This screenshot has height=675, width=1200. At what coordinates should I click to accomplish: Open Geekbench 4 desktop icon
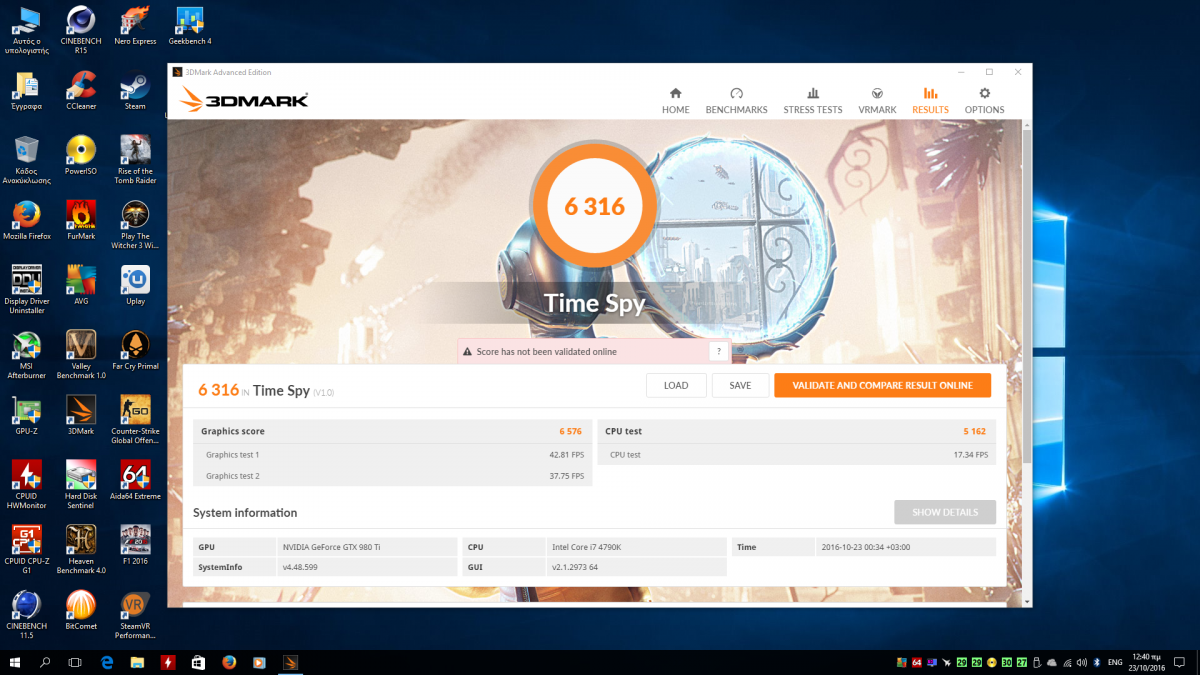coord(190,26)
